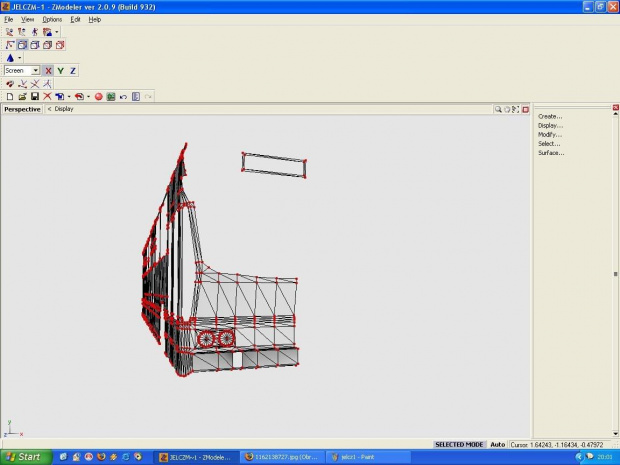This screenshot has width=620, height=465.
Task: Toggle the X axis constraint
Action: [x=48, y=71]
